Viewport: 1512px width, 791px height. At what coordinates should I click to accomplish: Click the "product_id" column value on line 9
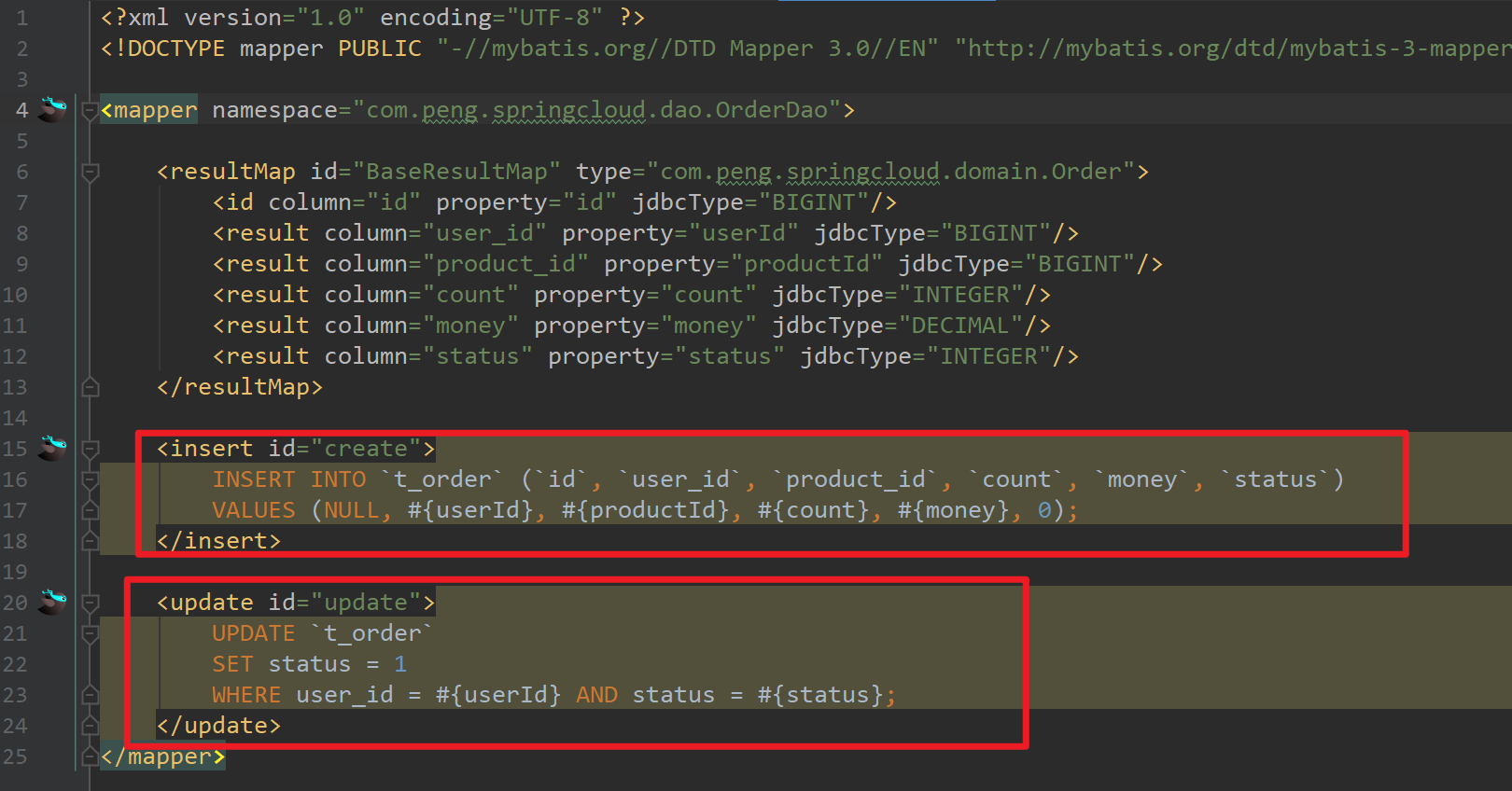505,264
